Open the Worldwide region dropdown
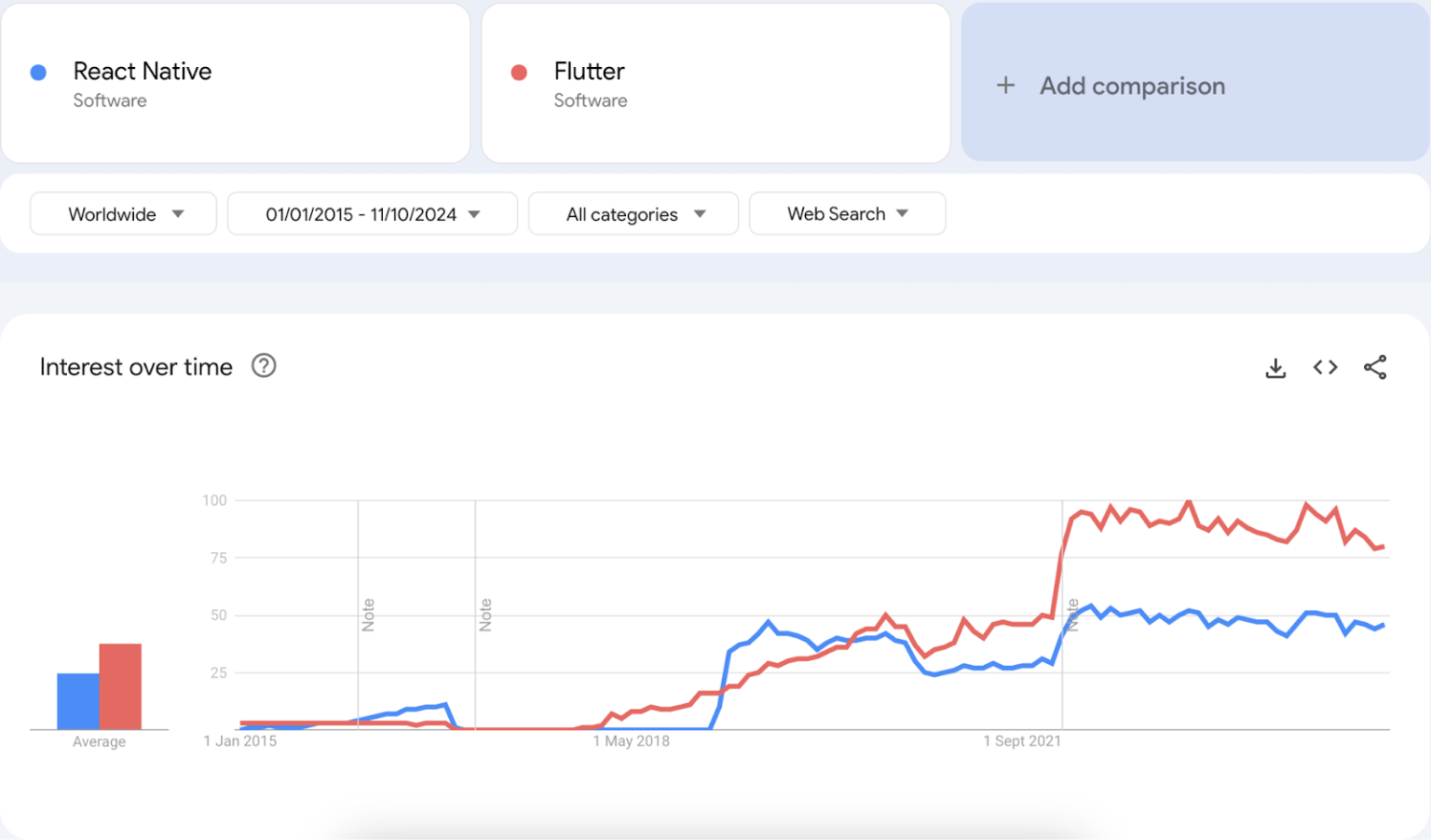1431x840 pixels. coord(122,213)
